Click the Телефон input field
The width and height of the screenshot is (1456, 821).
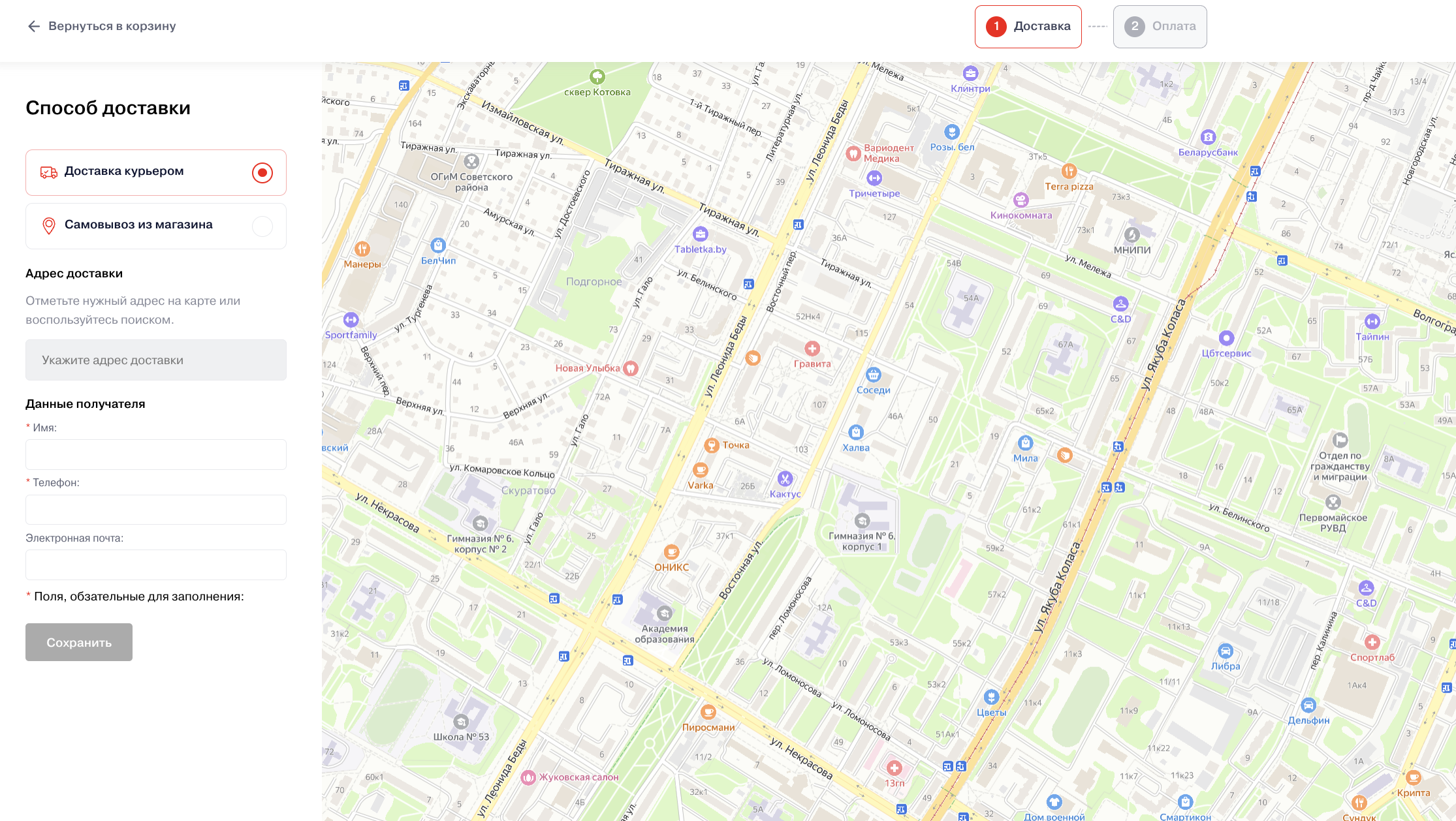(156, 510)
